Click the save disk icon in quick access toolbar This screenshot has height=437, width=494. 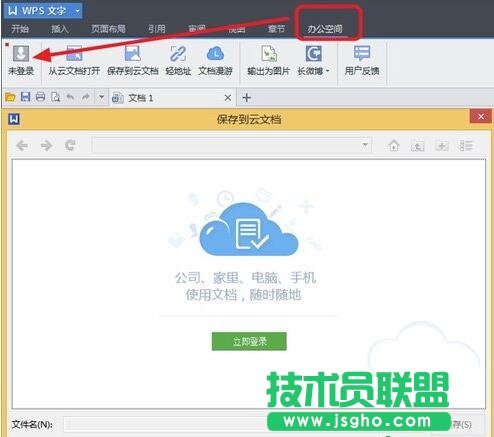25,97
